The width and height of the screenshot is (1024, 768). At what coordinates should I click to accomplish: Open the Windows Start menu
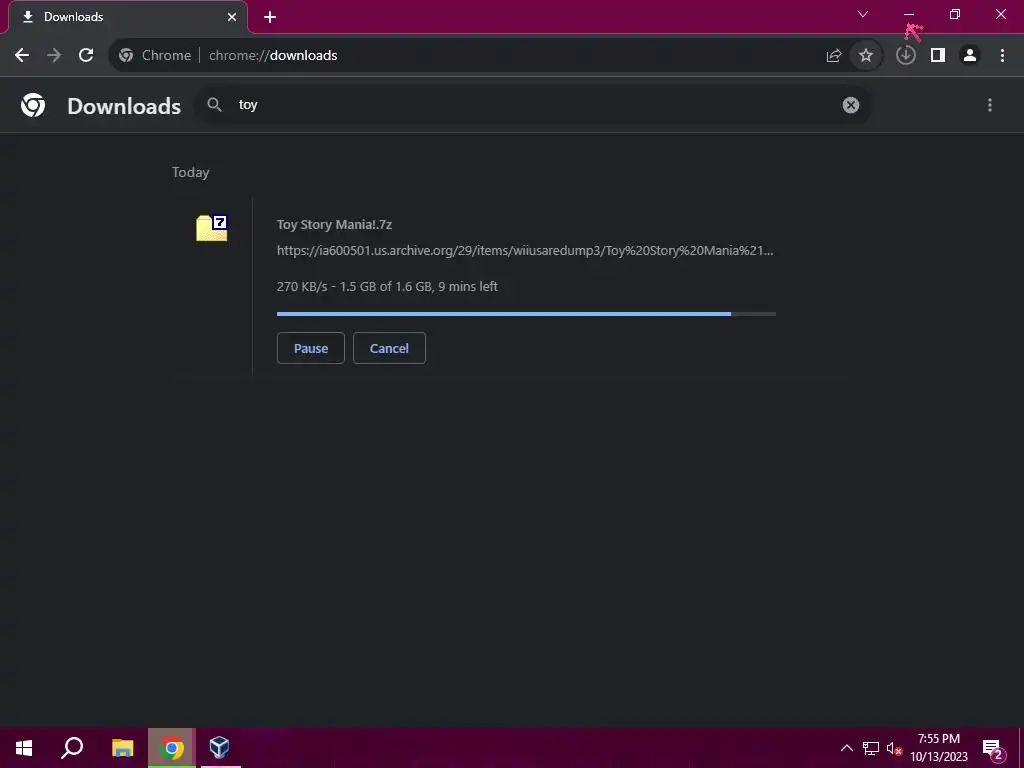pos(24,748)
